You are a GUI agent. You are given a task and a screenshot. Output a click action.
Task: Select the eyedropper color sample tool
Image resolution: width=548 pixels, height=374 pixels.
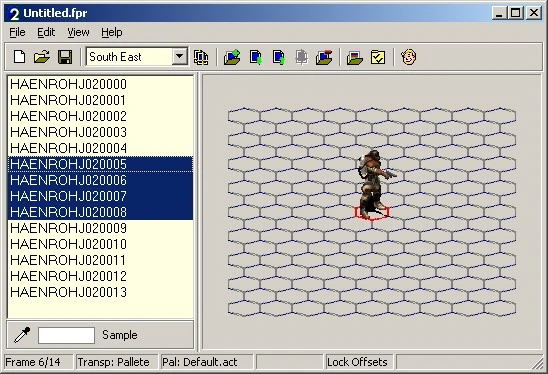[x=22, y=335]
